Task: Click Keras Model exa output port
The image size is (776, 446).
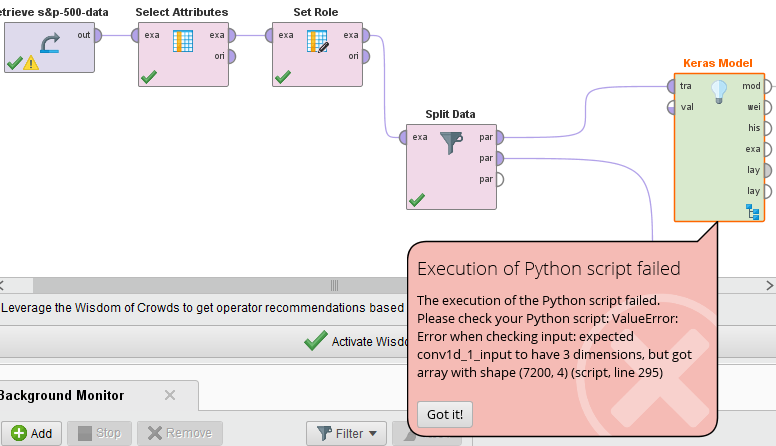Action: click(767, 149)
